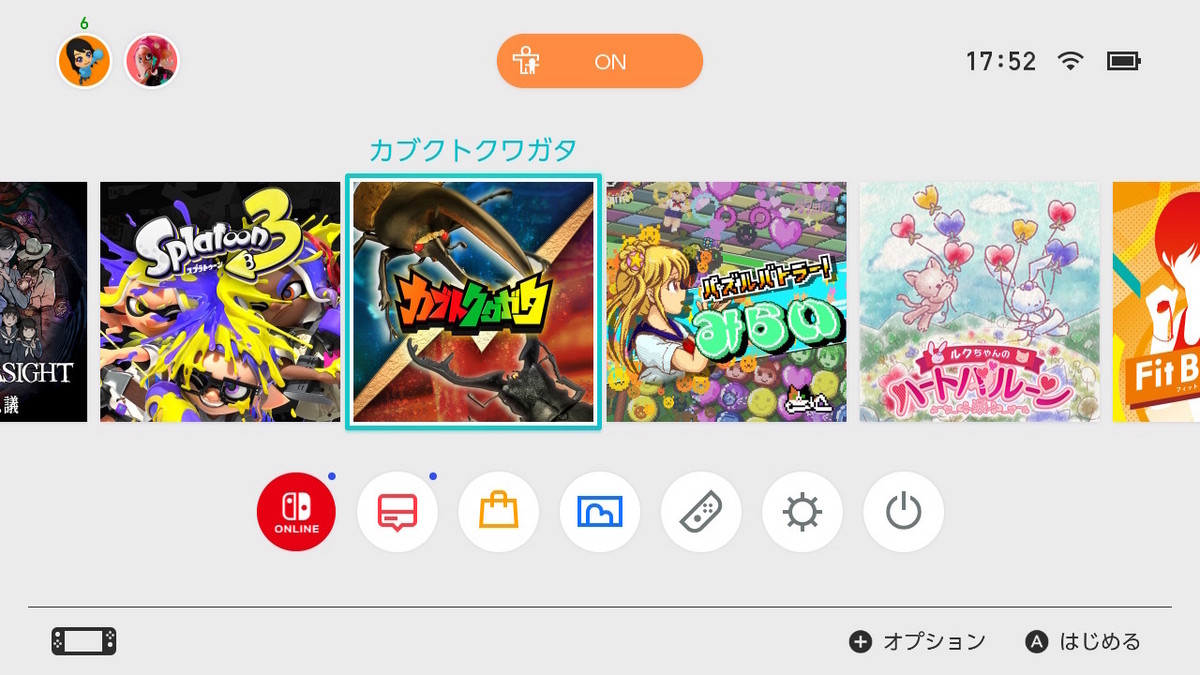Image resolution: width=1200 pixels, height=675 pixels.
Task: Select the パズルバトラー みらい game tile
Action: (x=727, y=302)
